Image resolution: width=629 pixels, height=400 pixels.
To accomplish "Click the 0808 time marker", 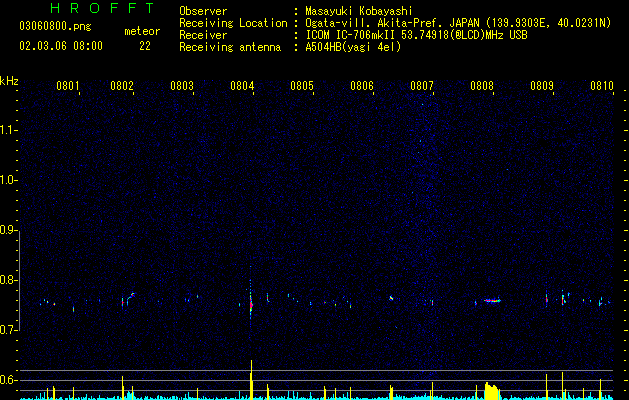I will pyautogui.click(x=482, y=86).
